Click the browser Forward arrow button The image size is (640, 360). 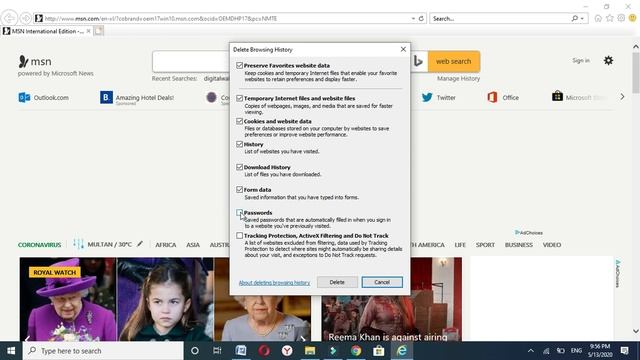point(26,18)
